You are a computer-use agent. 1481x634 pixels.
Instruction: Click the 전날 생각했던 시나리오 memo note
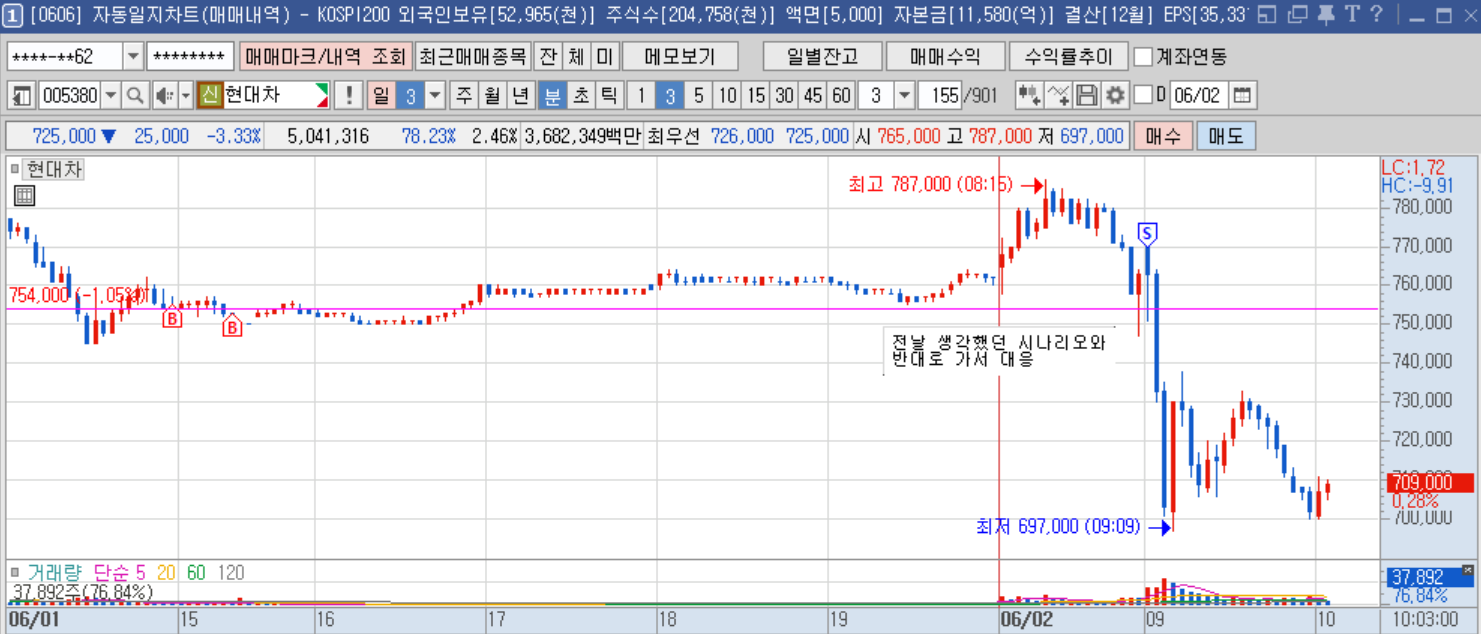pyautogui.click(x=998, y=350)
